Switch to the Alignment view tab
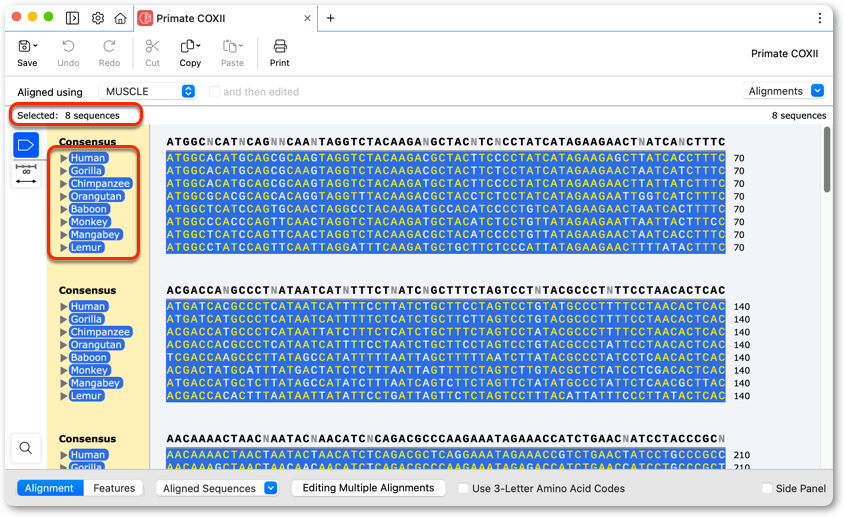 point(50,488)
